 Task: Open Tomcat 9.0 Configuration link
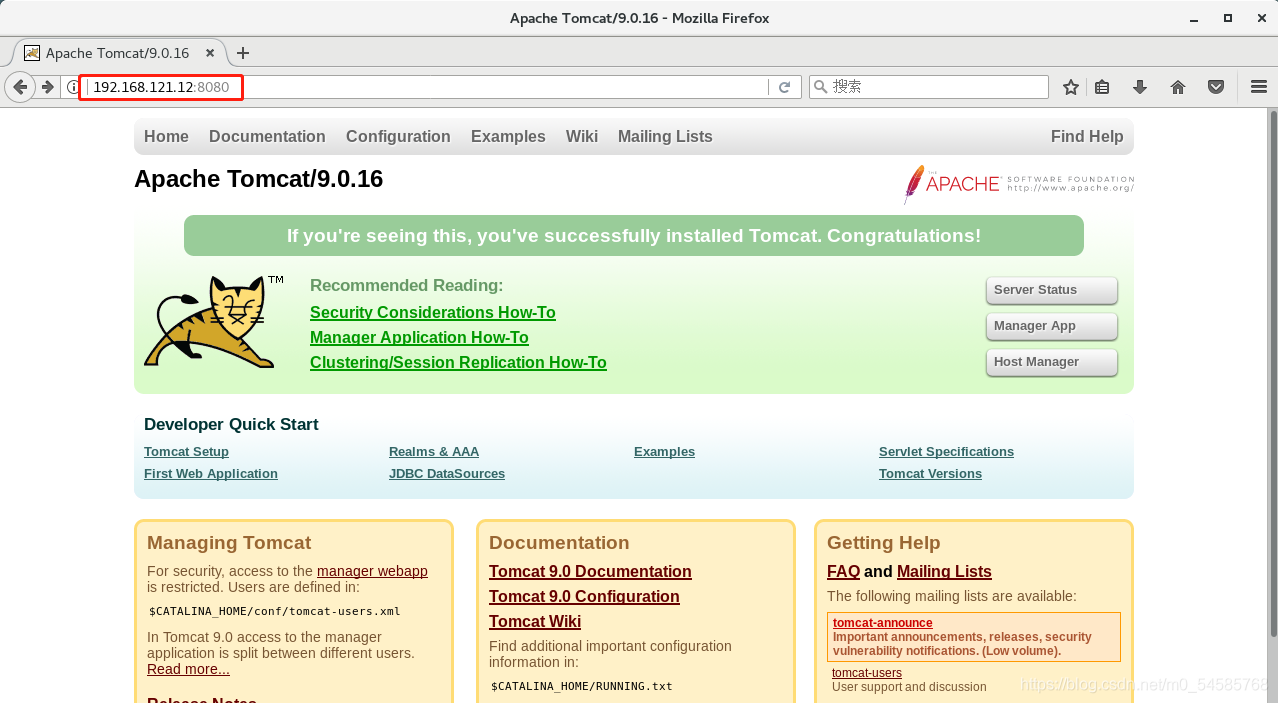click(x=584, y=597)
